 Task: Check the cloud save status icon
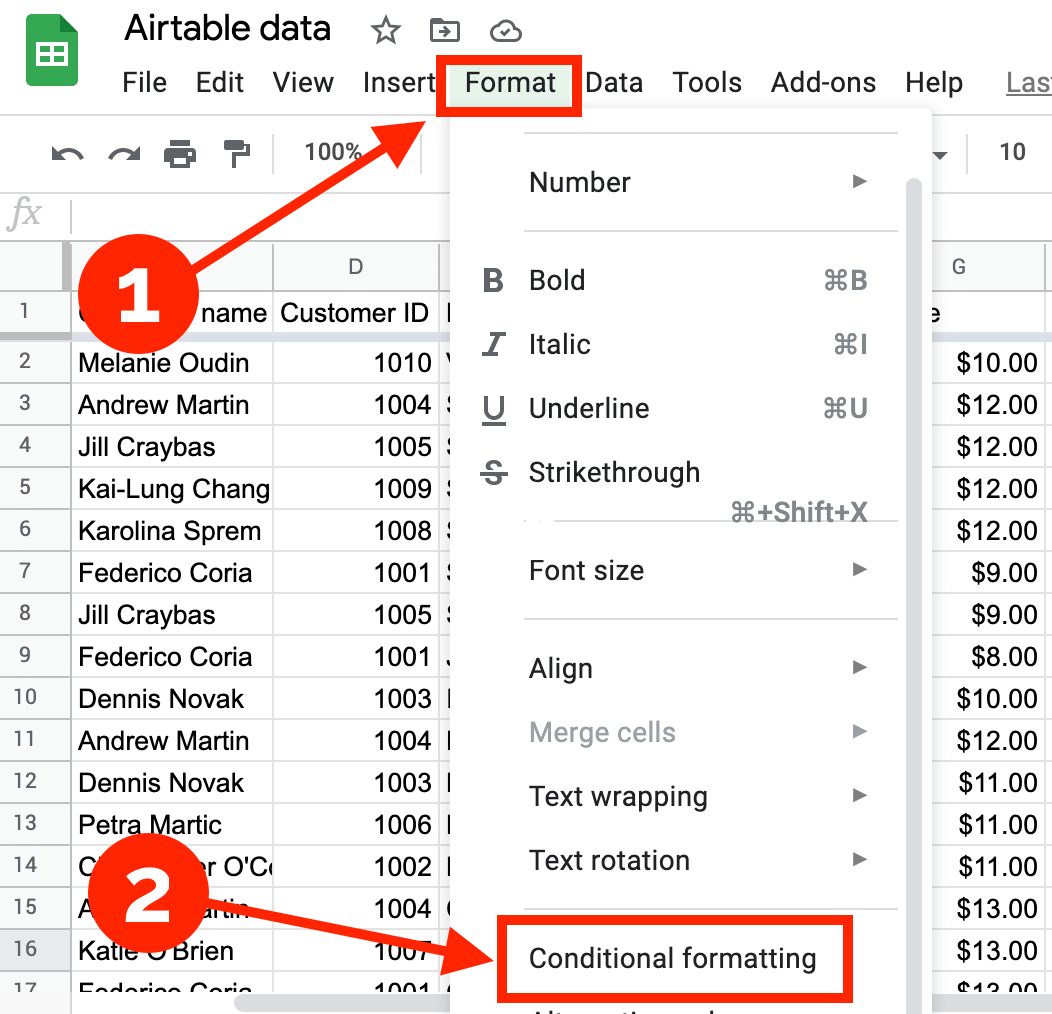(x=506, y=31)
